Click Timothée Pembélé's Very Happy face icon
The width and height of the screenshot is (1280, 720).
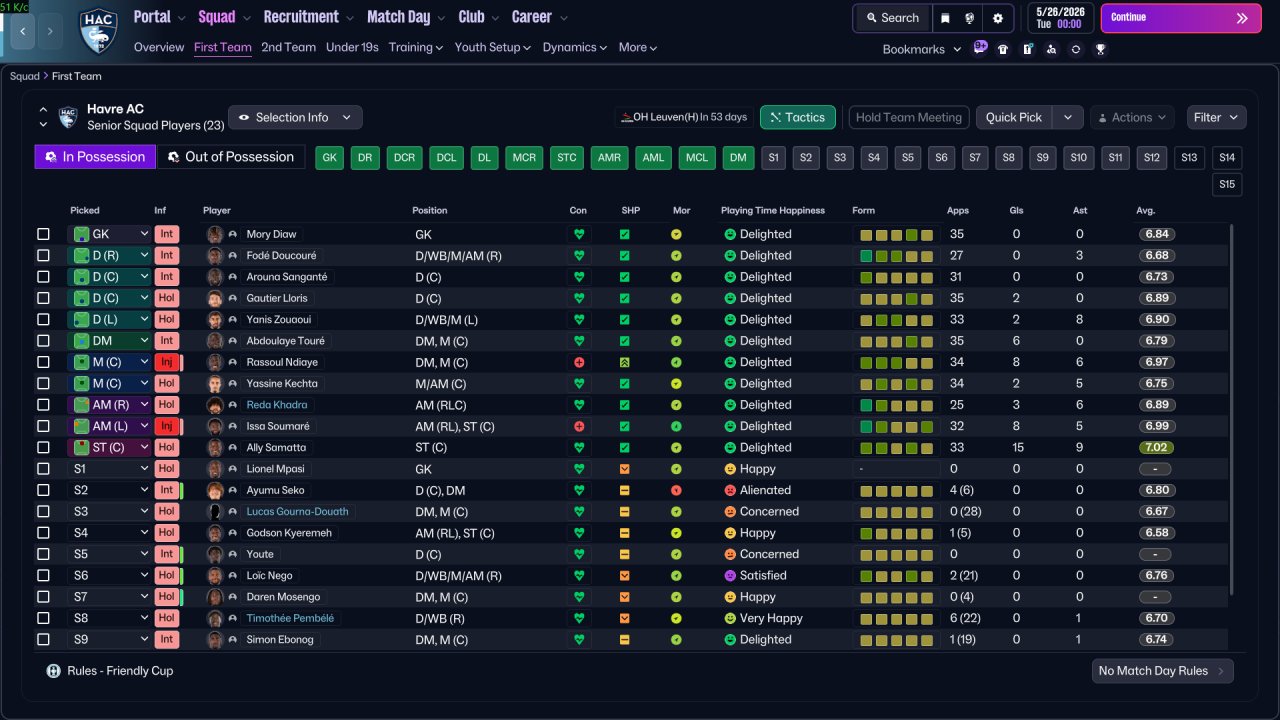point(730,618)
